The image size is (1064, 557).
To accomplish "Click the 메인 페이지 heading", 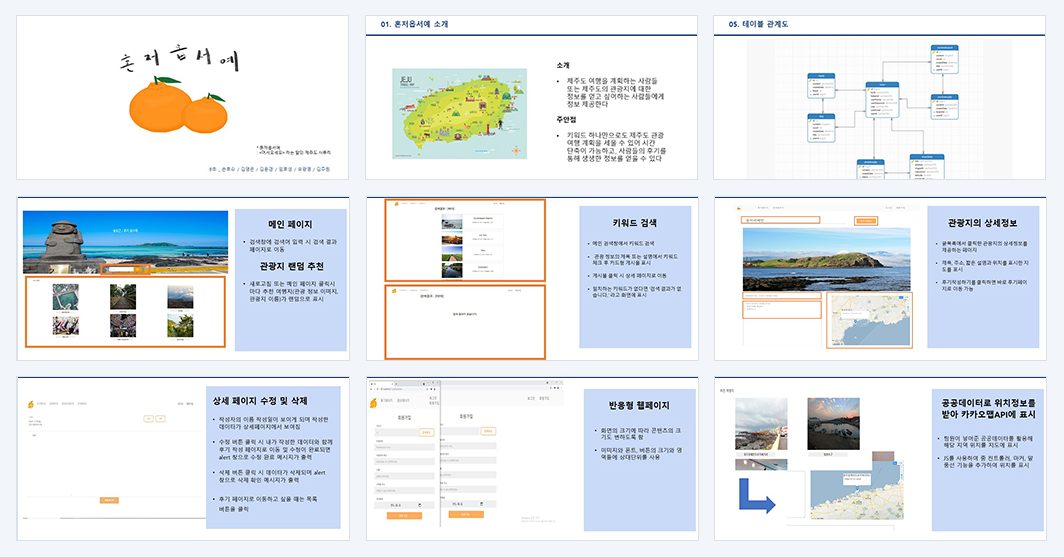I will (290, 224).
